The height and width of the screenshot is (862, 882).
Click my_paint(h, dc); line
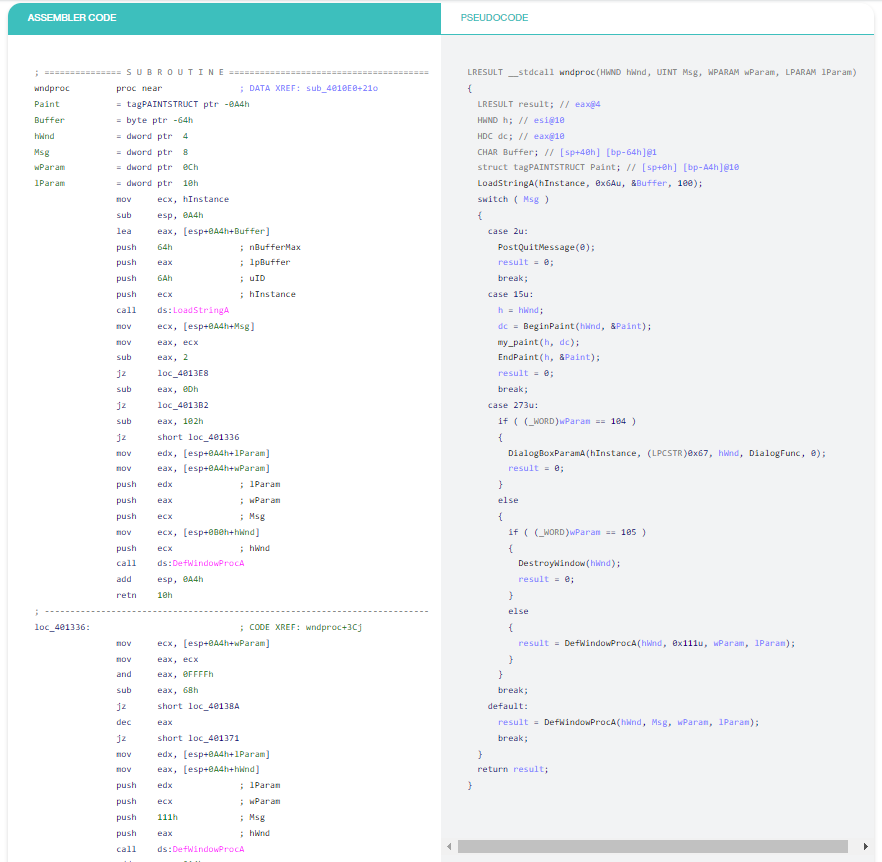click(538, 342)
